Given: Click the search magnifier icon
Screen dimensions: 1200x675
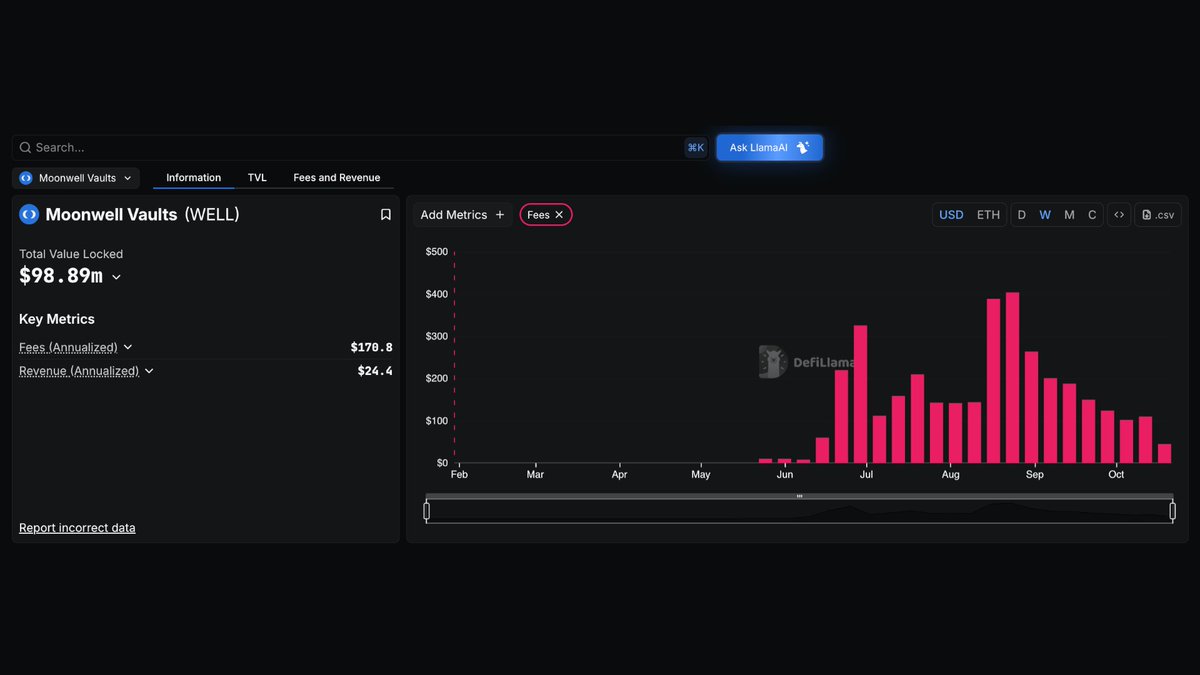Looking at the screenshot, I should point(26,148).
